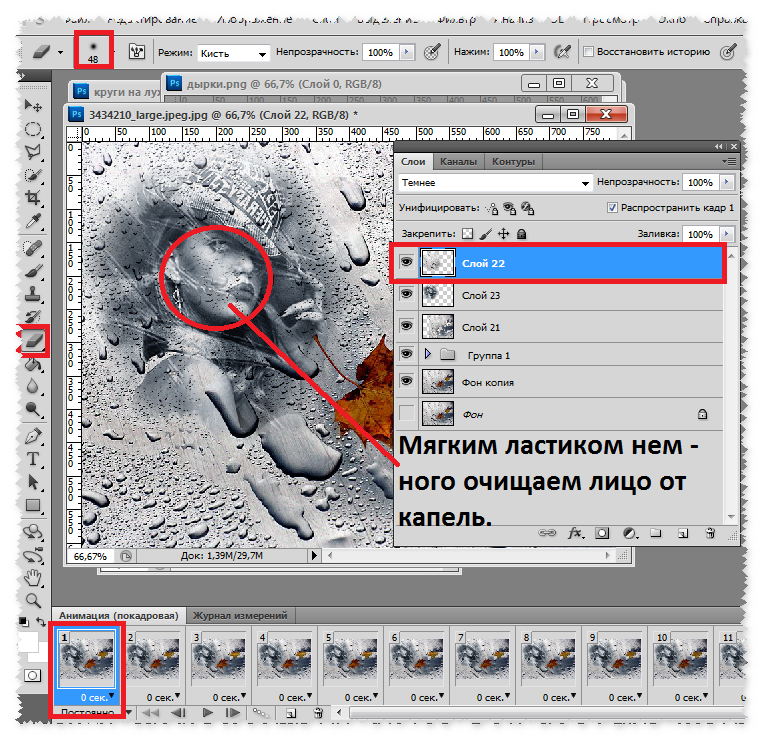Click the zoom percentage 66,67% field

pos(90,556)
